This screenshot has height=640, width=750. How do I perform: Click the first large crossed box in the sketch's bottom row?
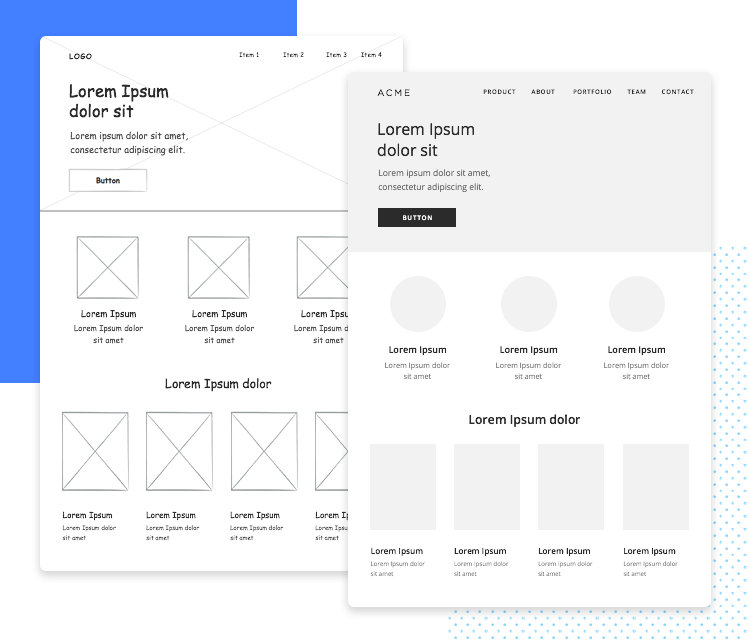(95, 451)
